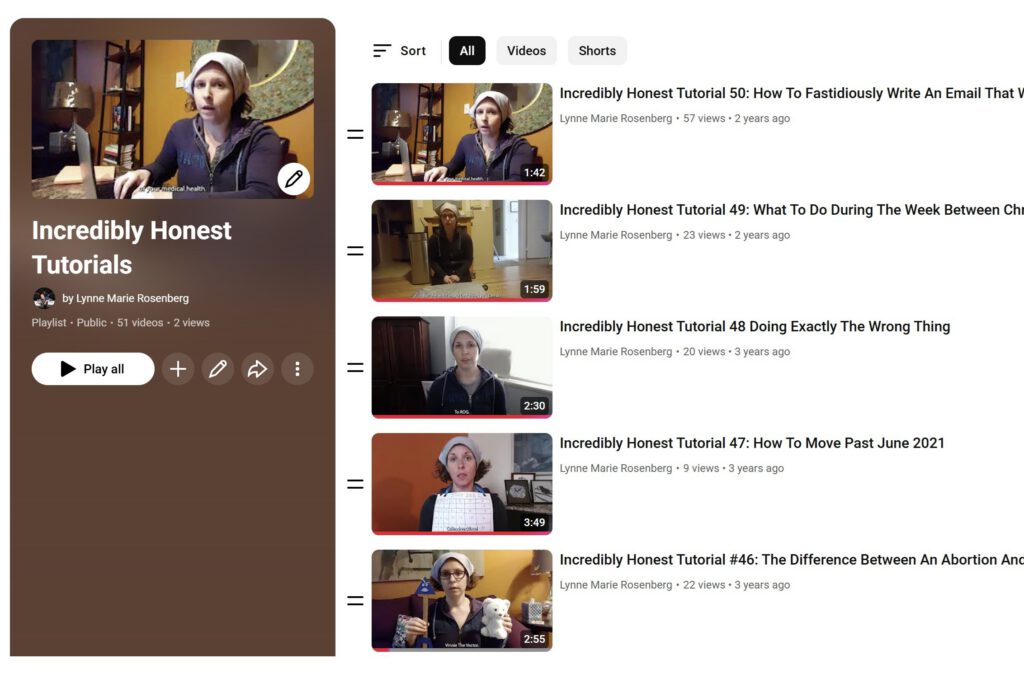Click drag handle beside Tutorial 49
This screenshot has height=683, width=1024.
pyautogui.click(x=355, y=251)
